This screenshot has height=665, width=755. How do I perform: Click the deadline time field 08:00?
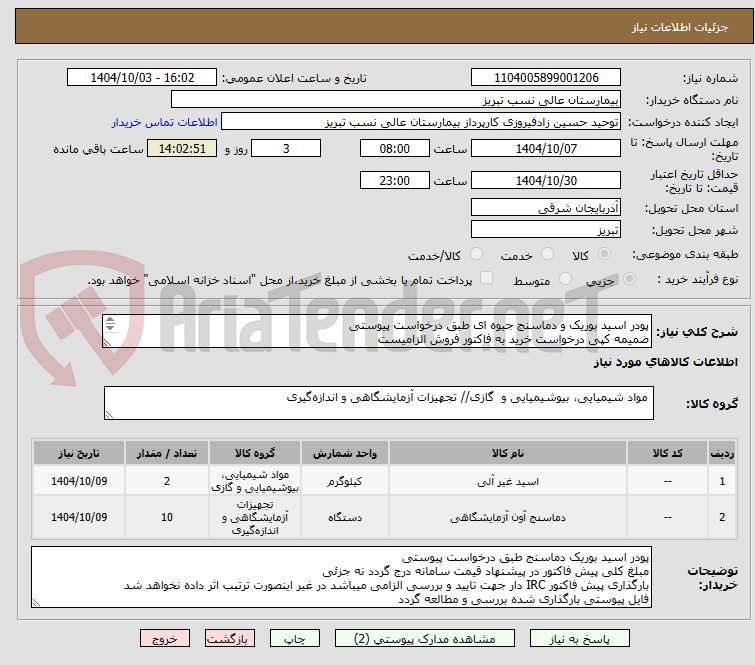coord(395,148)
